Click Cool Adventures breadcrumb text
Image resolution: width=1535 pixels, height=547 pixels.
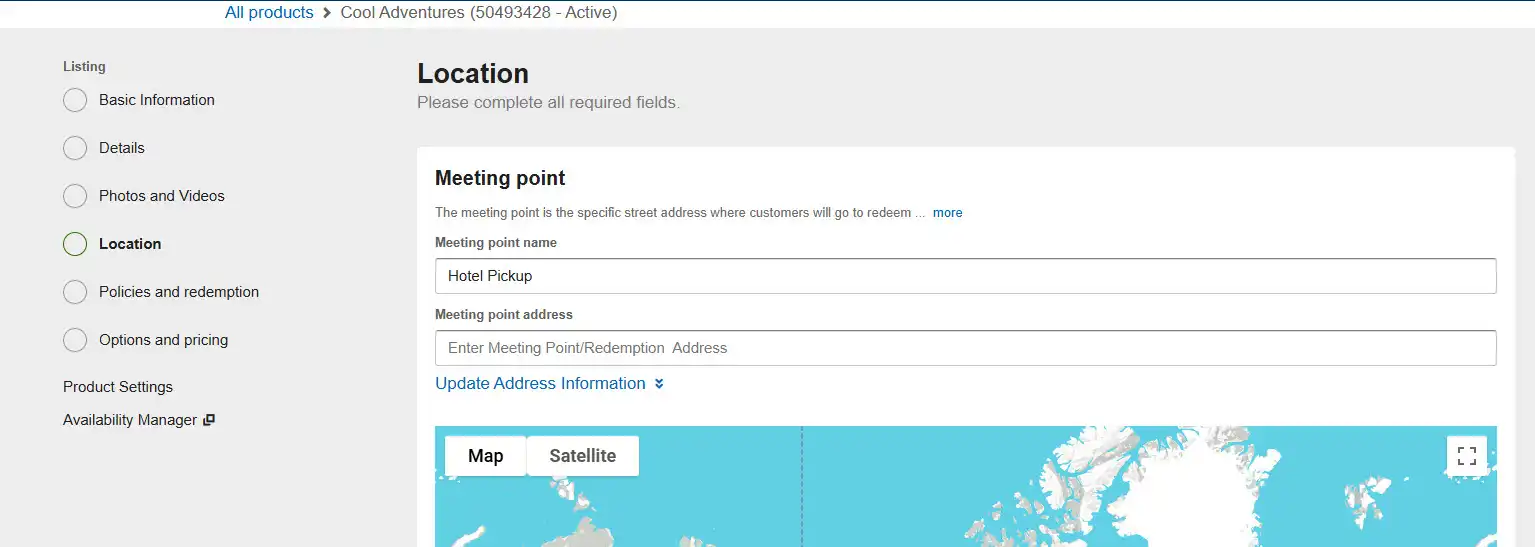(x=479, y=13)
